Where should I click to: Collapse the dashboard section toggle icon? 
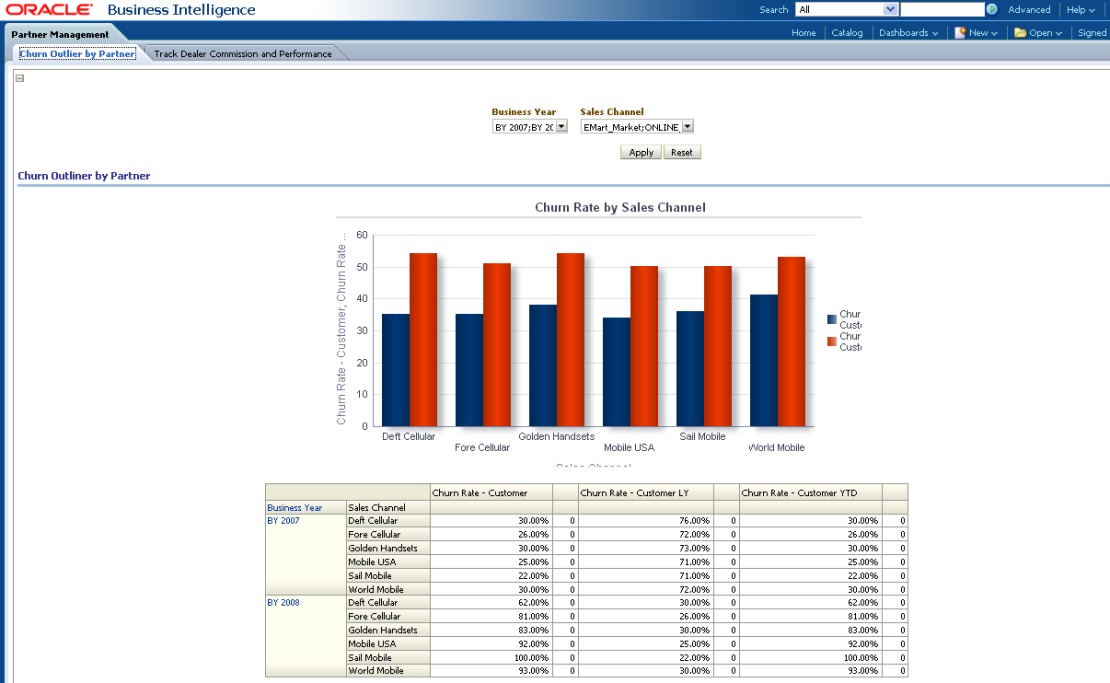[20, 78]
